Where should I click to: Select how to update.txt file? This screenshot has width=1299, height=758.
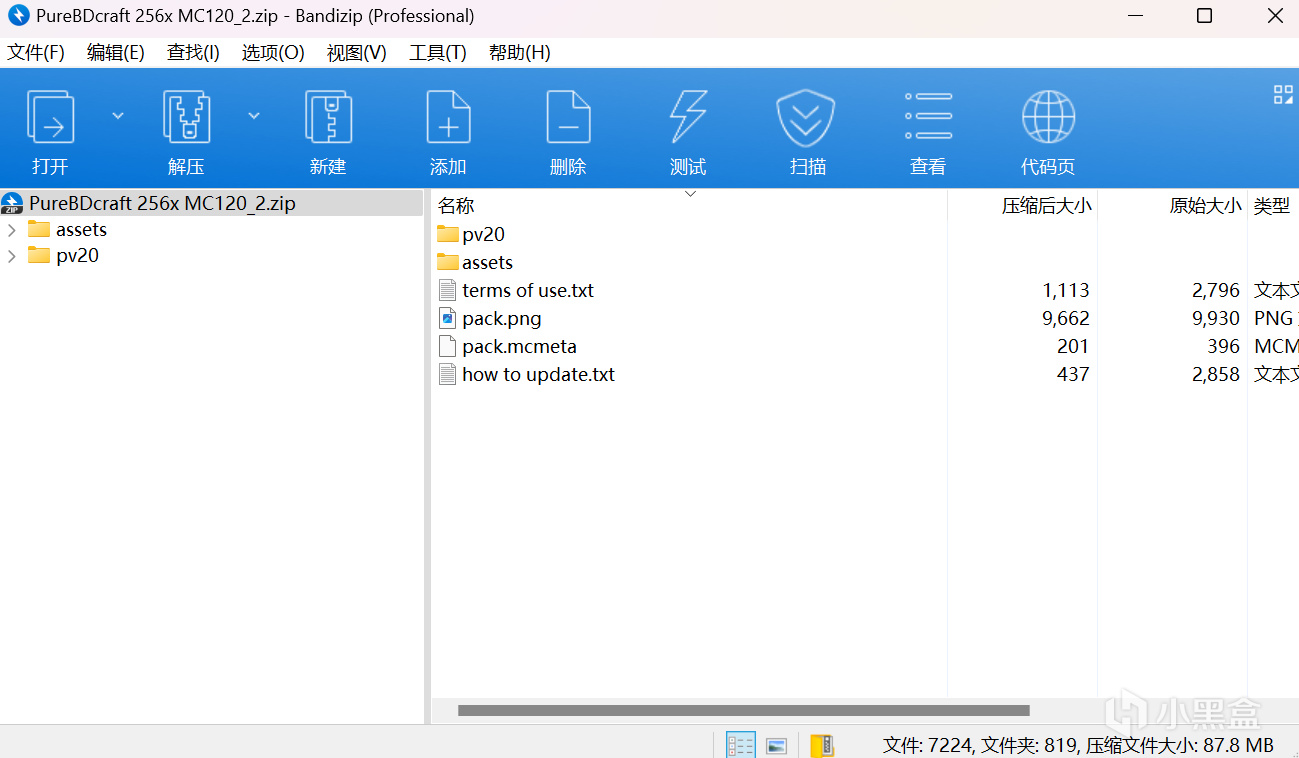coord(538,375)
